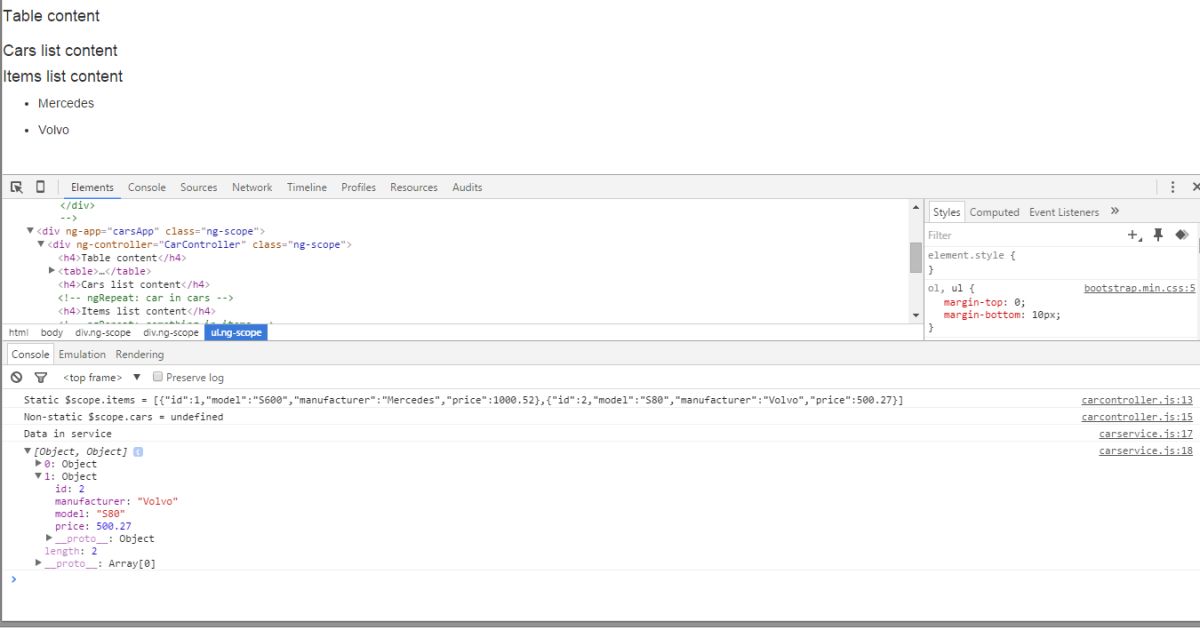Select the h4 Cars list content node
The height and width of the screenshot is (630, 1200).
click(x=134, y=285)
